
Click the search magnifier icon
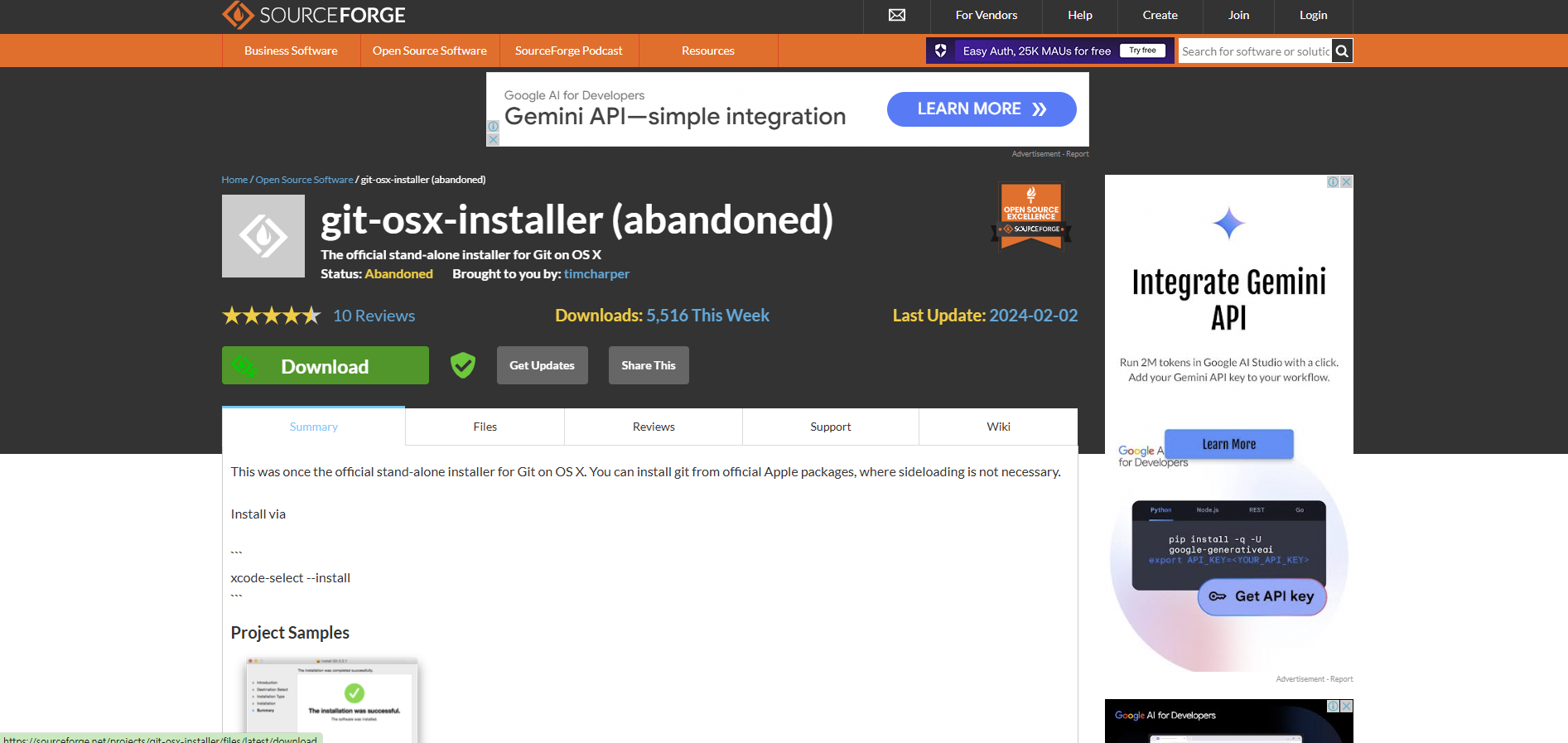(1343, 51)
